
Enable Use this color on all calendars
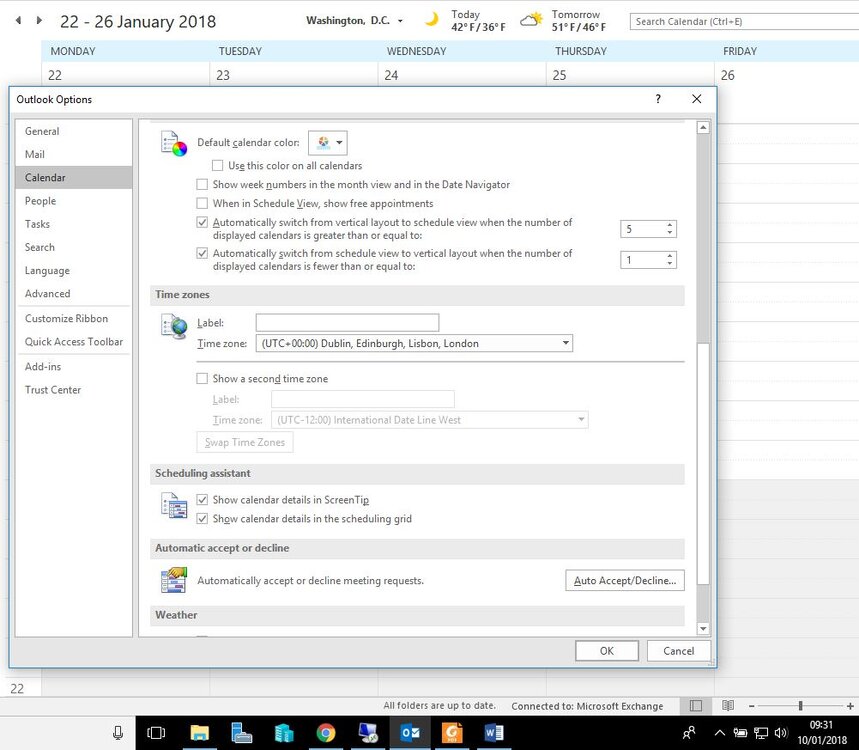click(x=217, y=165)
